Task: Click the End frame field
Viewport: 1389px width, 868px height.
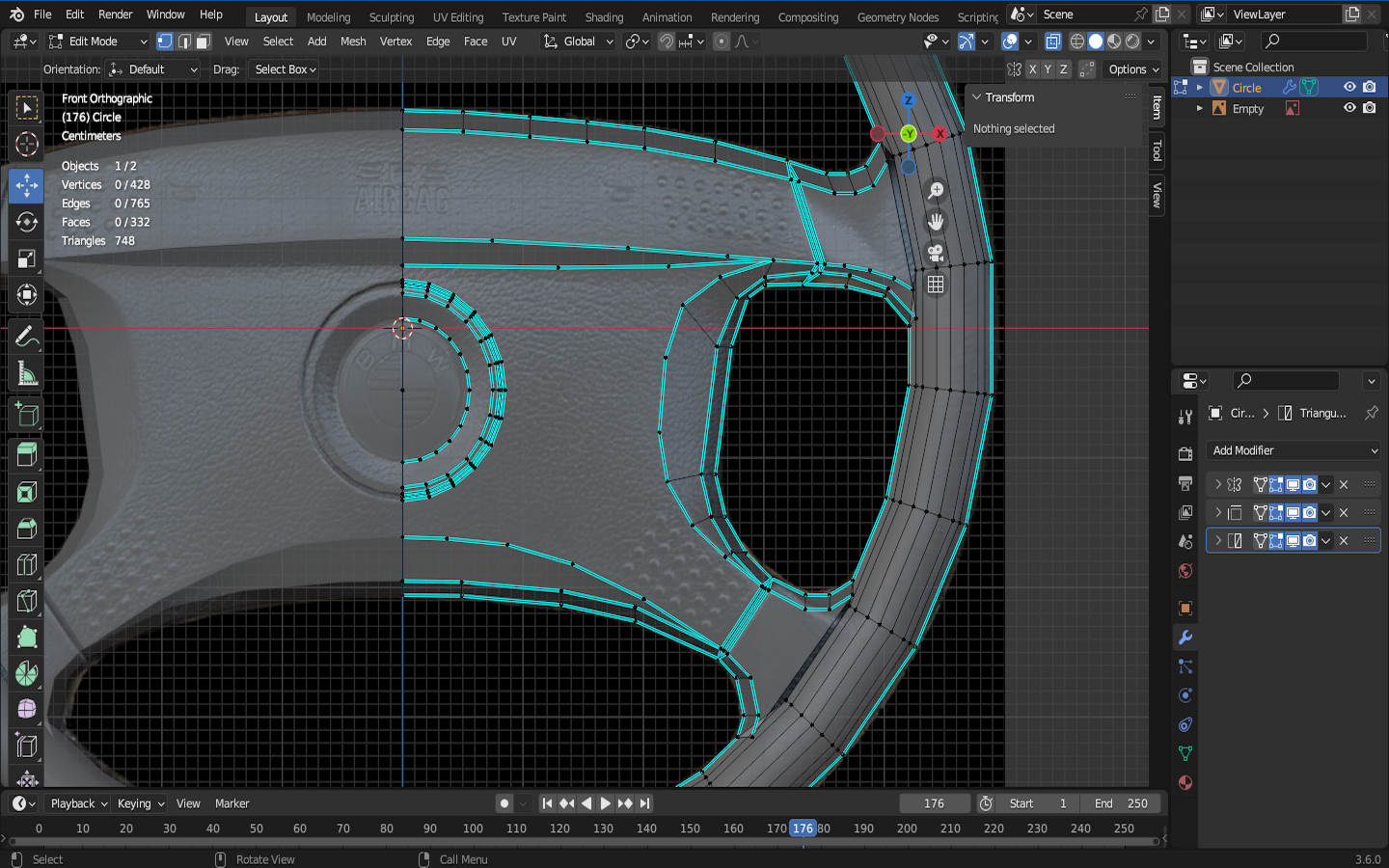Action: pos(1121,803)
